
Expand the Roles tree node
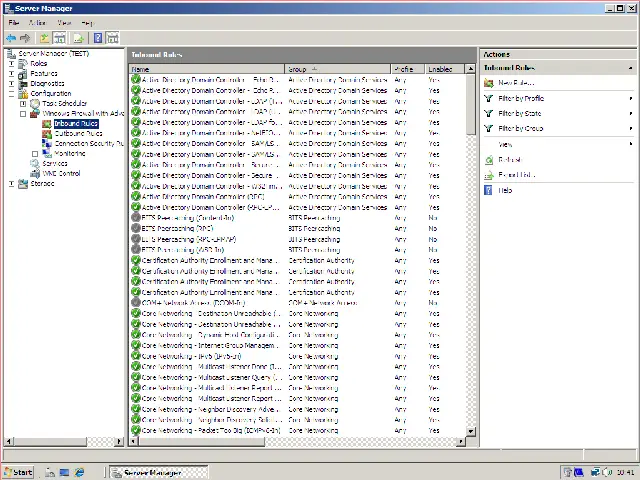tap(12, 63)
